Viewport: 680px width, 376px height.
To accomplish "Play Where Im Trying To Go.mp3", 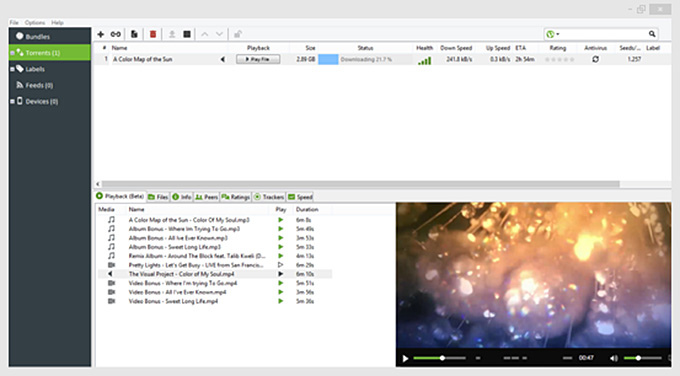I will coord(281,229).
